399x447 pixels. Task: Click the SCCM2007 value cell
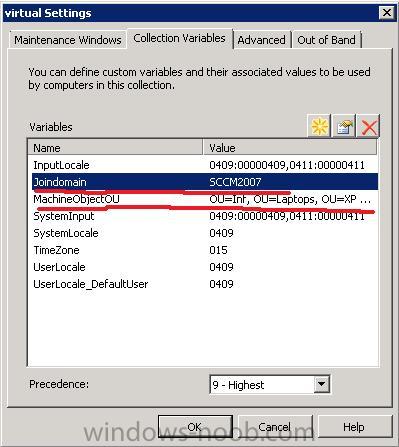235,182
